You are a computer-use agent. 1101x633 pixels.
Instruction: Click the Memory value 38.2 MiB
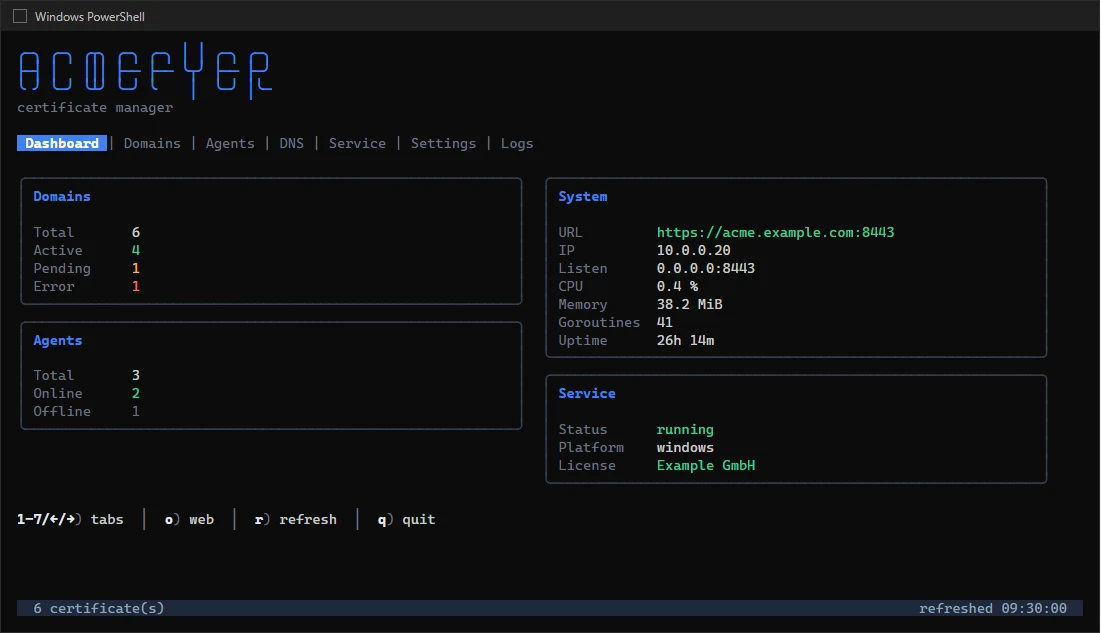(x=690, y=305)
